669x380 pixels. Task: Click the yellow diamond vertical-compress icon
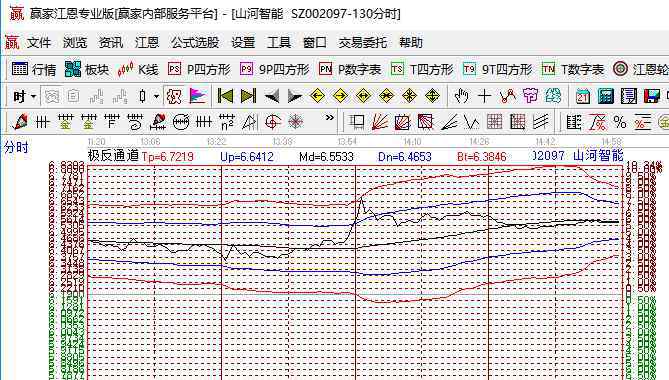point(409,96)
